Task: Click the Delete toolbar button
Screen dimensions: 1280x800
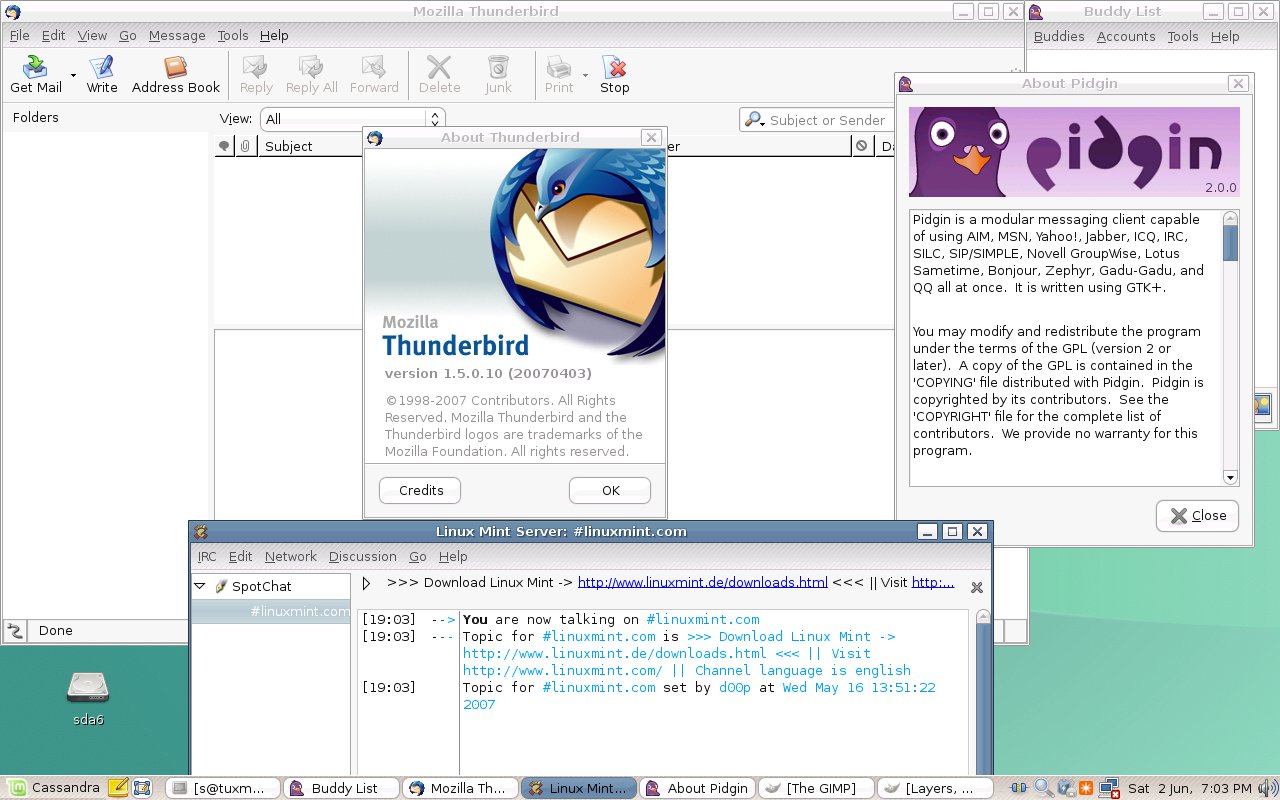Action: pos(439,75)
